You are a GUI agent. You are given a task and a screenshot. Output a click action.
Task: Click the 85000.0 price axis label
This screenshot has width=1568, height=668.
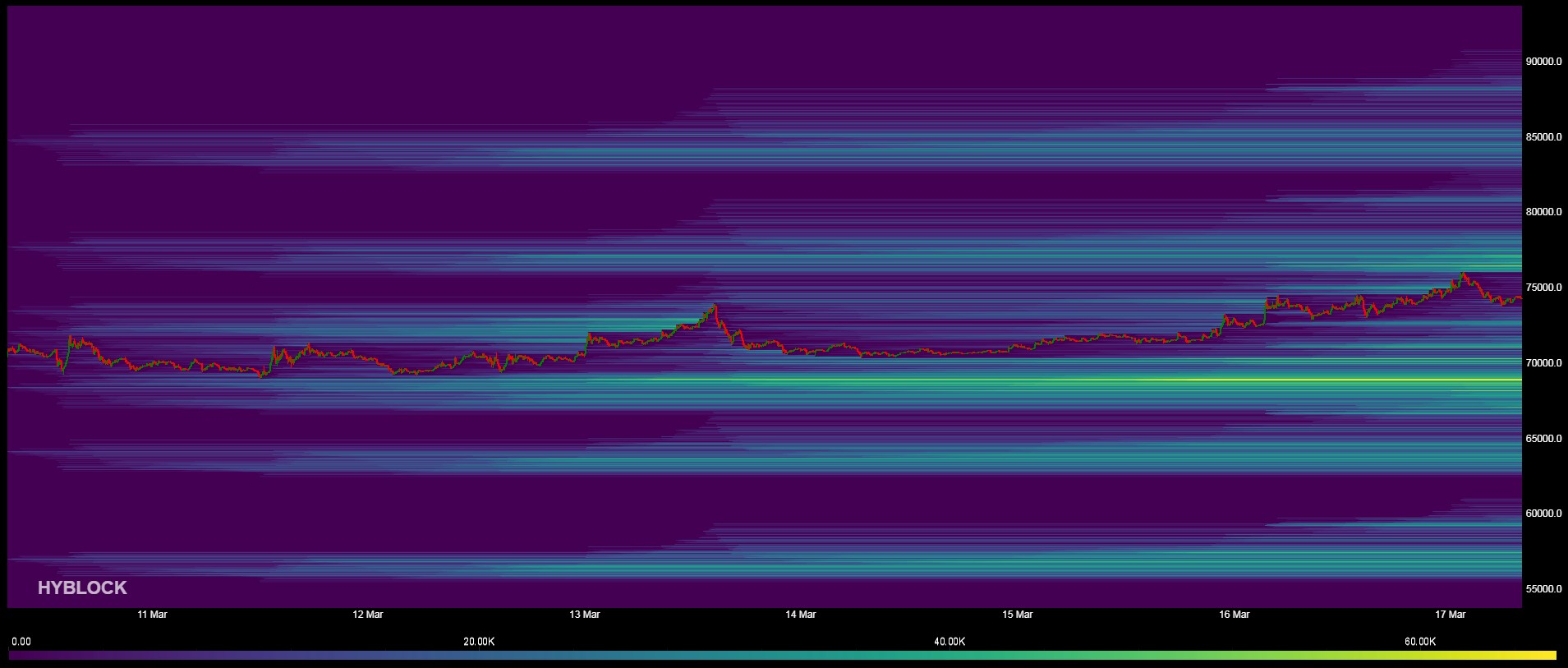click(1543, 137)
